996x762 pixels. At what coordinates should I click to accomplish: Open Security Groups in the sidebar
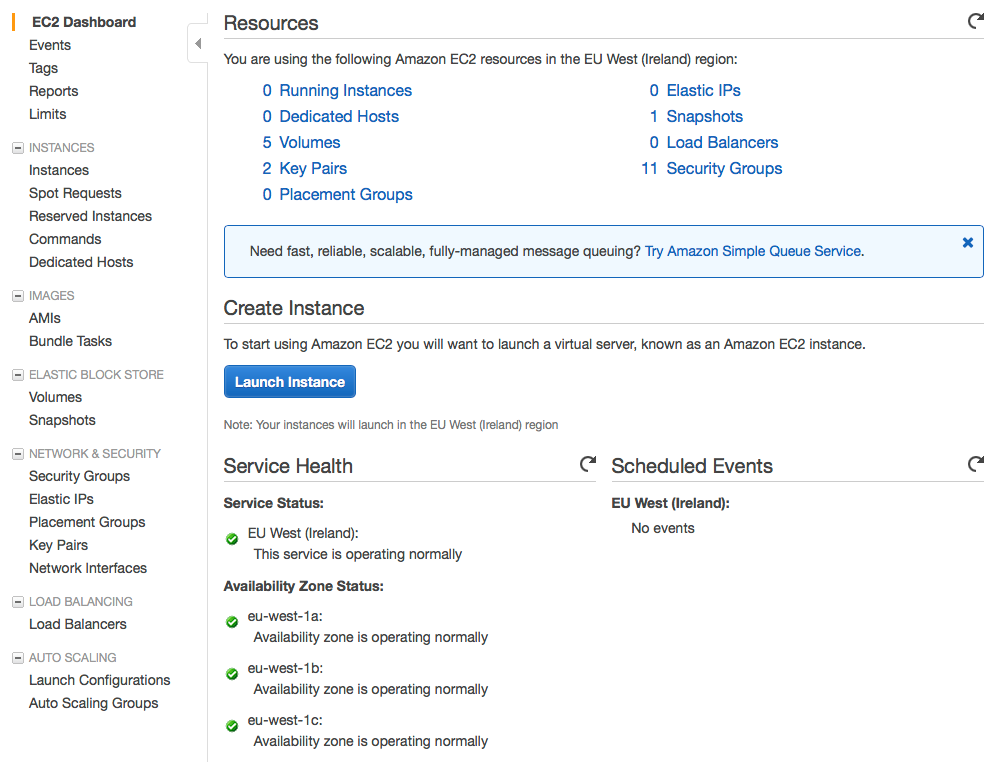click(79, 476)
